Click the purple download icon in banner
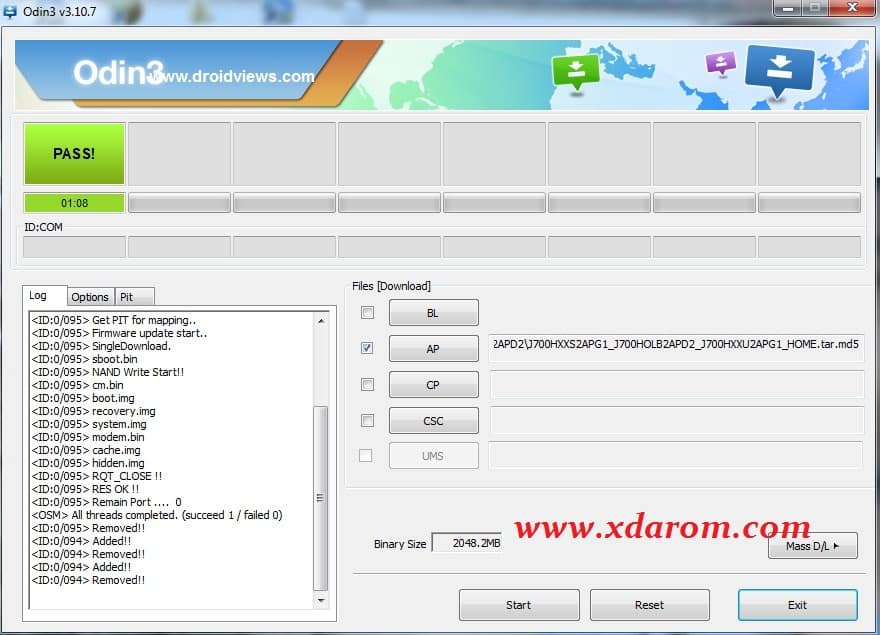The height and width of the screenshot is (635, 880). pyautogui.click(x=720, y=63)
